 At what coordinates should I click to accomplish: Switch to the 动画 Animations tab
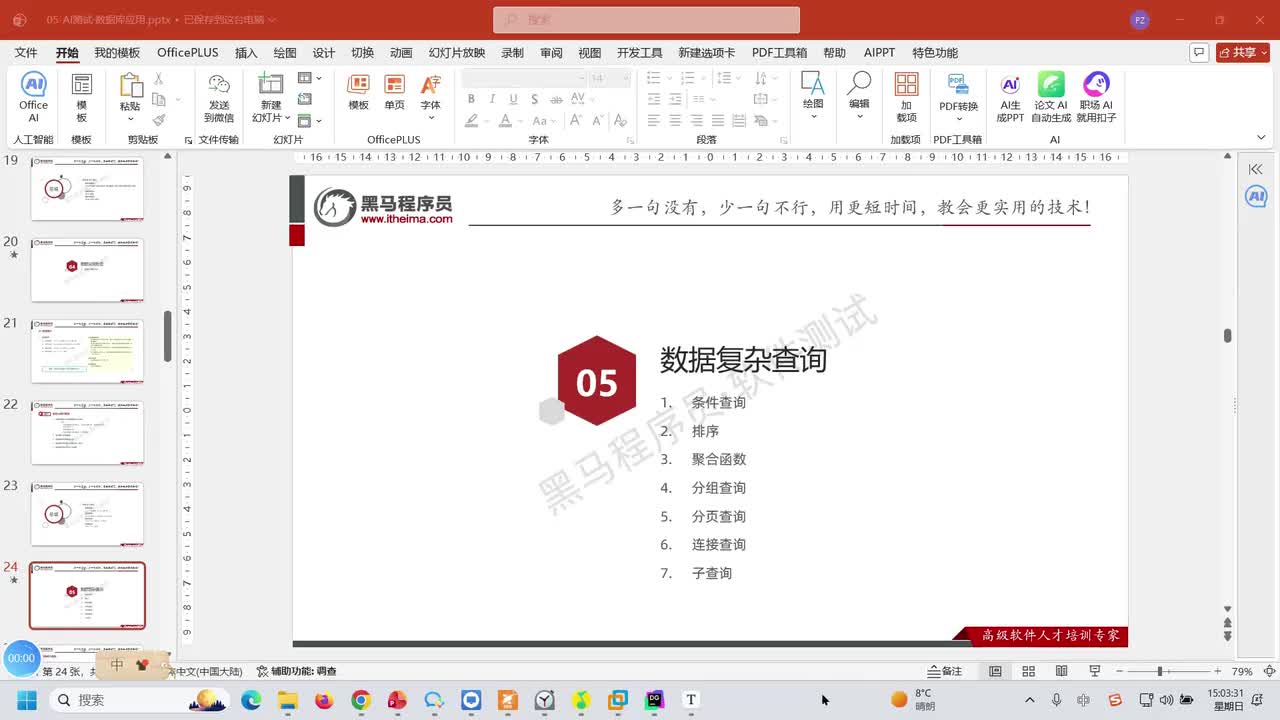(401, 53)
